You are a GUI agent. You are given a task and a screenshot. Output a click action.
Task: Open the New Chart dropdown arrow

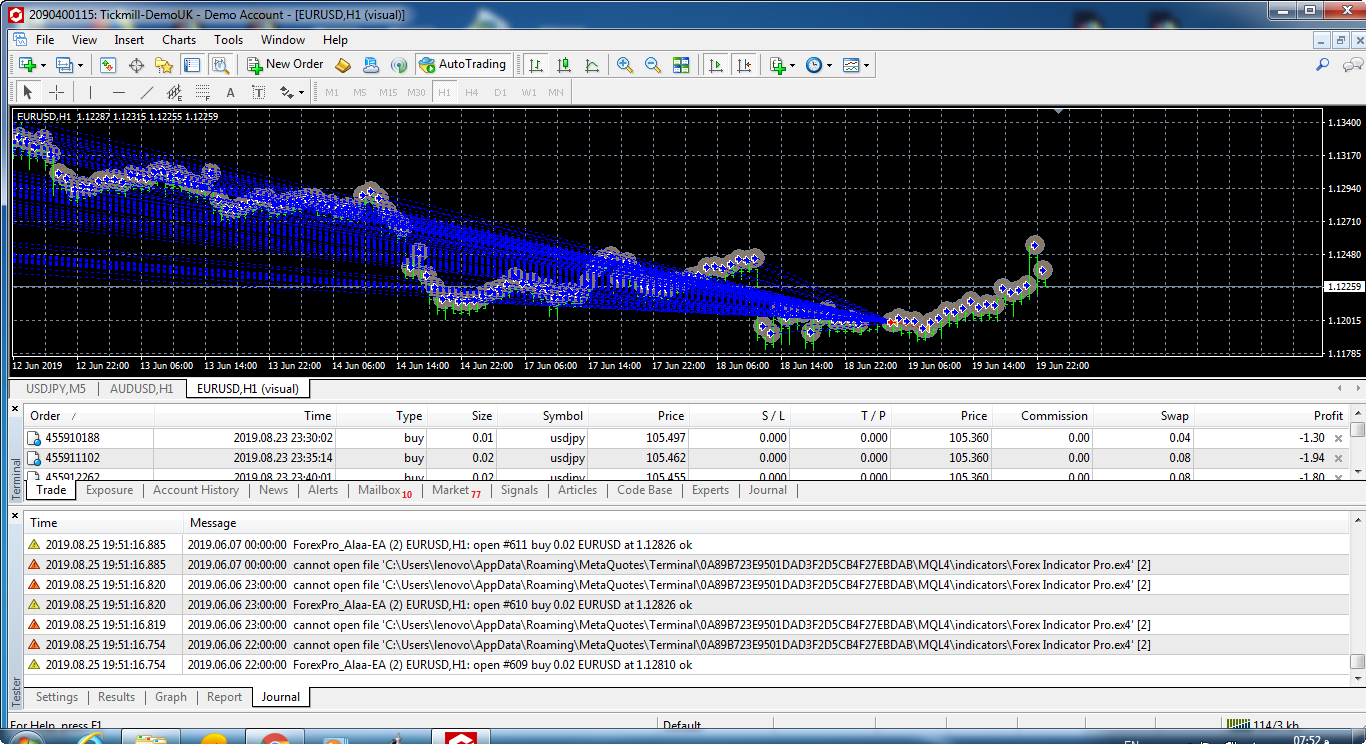[43, 65]
